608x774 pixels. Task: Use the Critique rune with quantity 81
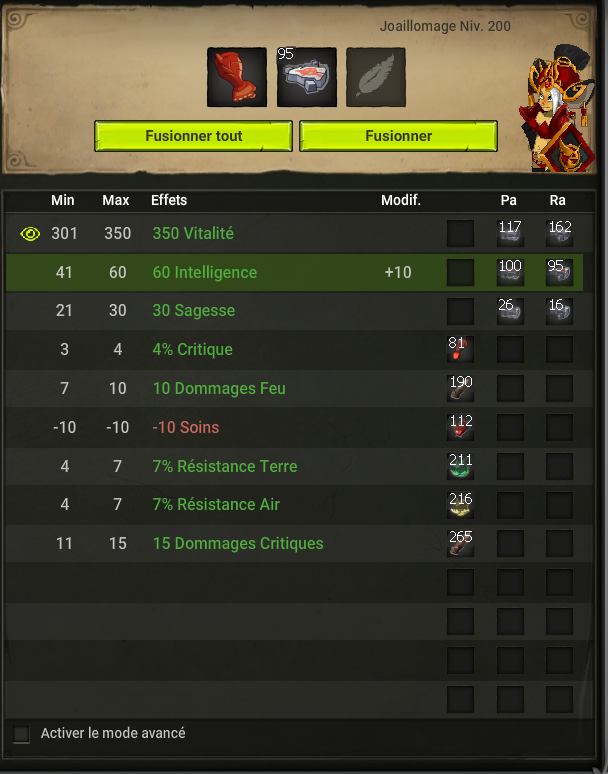click(460, 349)
